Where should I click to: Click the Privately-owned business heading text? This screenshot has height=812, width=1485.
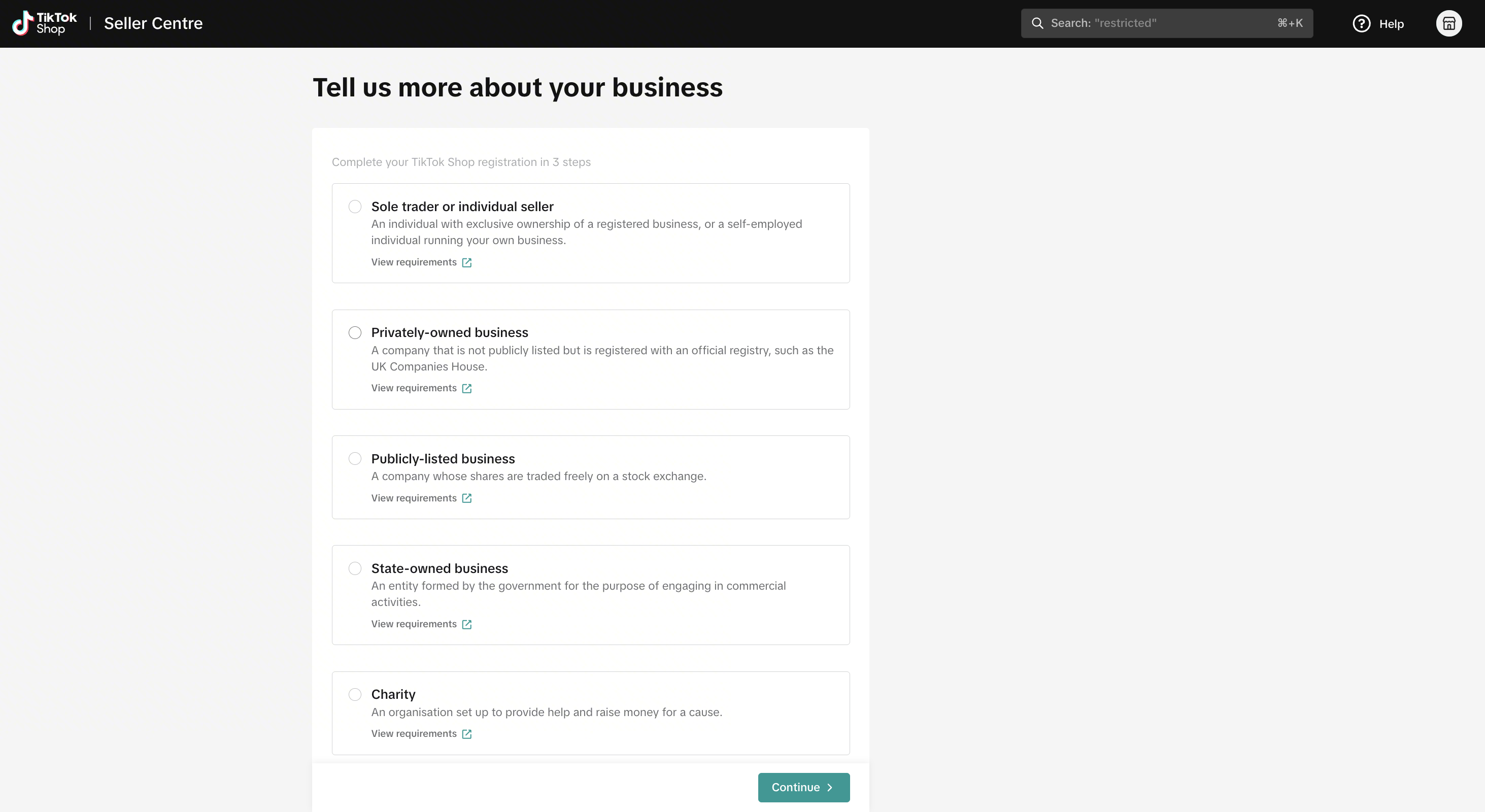pyautogui.click(x=450, y=332)
